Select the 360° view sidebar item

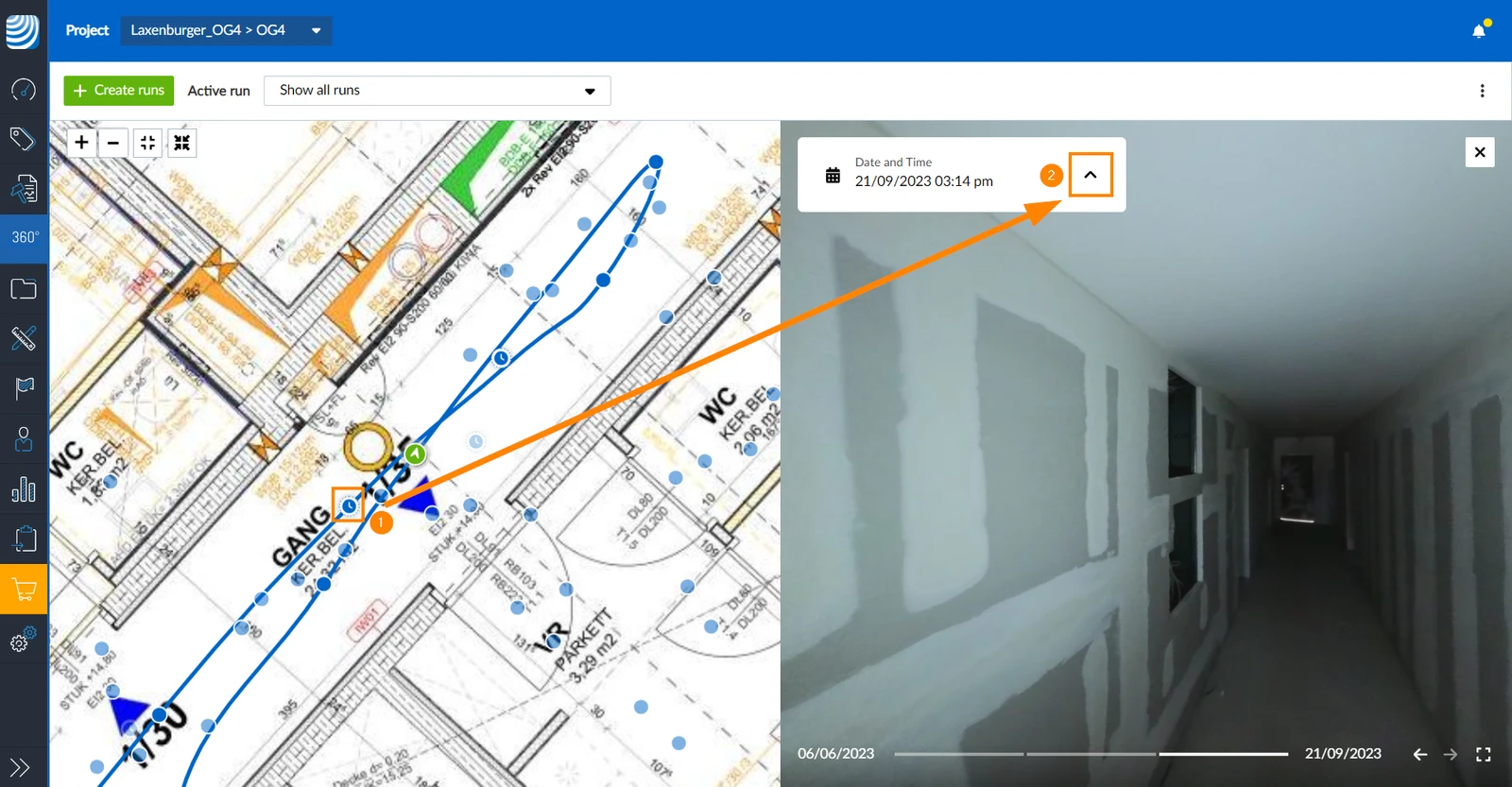tap(25, 237)
